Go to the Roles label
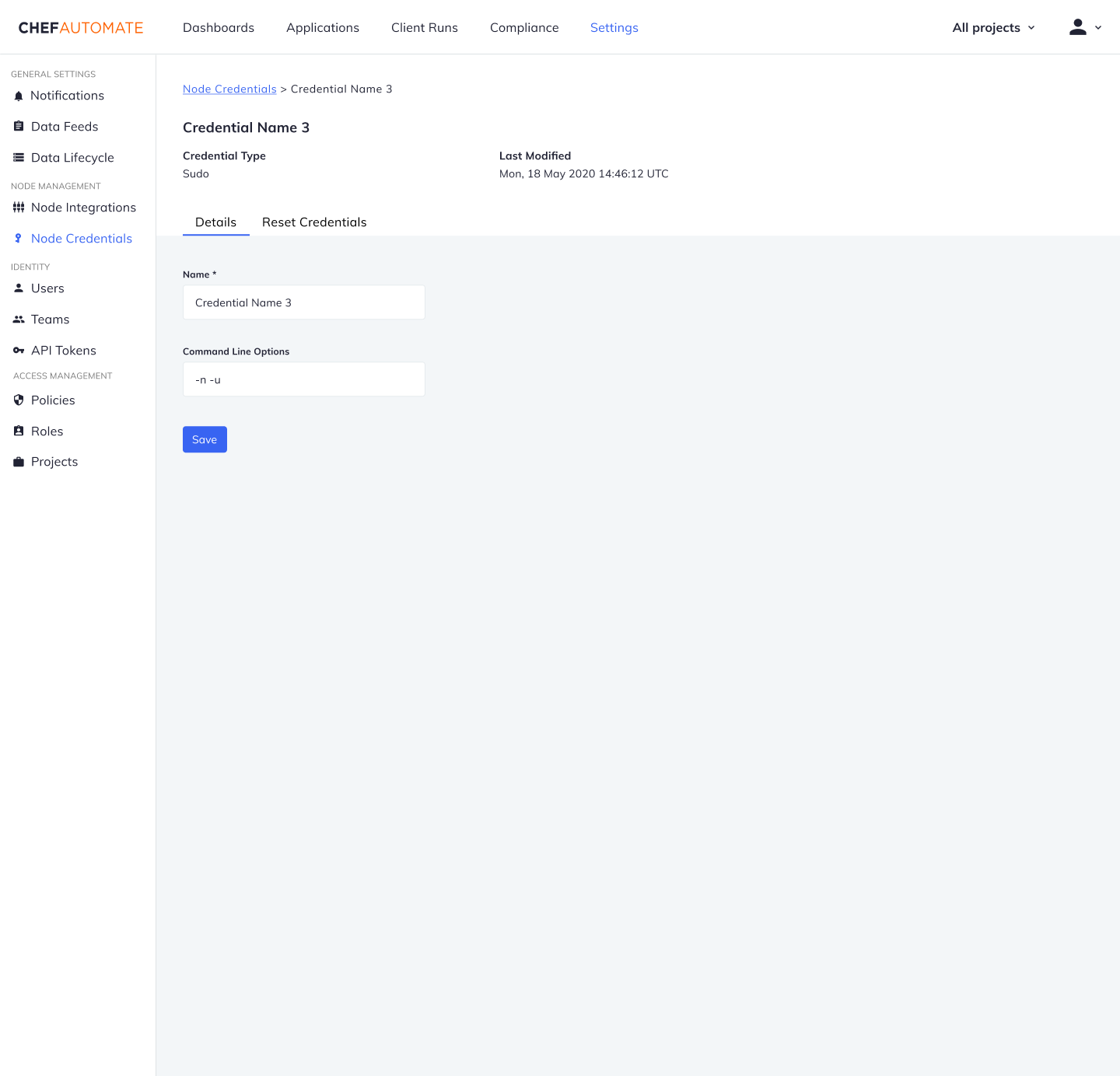Image resolution: width=1120 pixels, height=1076 pixels. (47, 431)
